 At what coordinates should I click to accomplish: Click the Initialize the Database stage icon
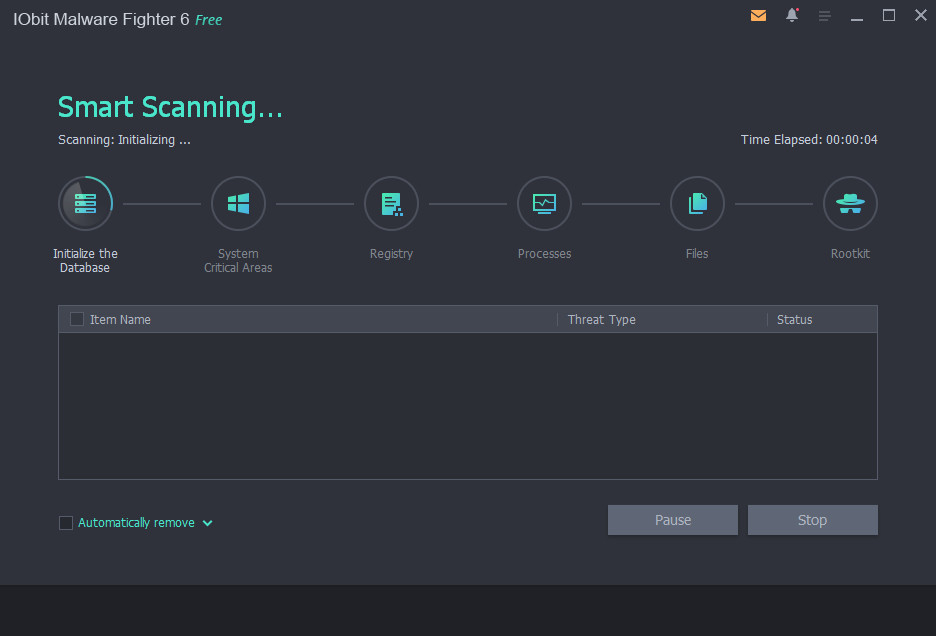pos(85,204)
